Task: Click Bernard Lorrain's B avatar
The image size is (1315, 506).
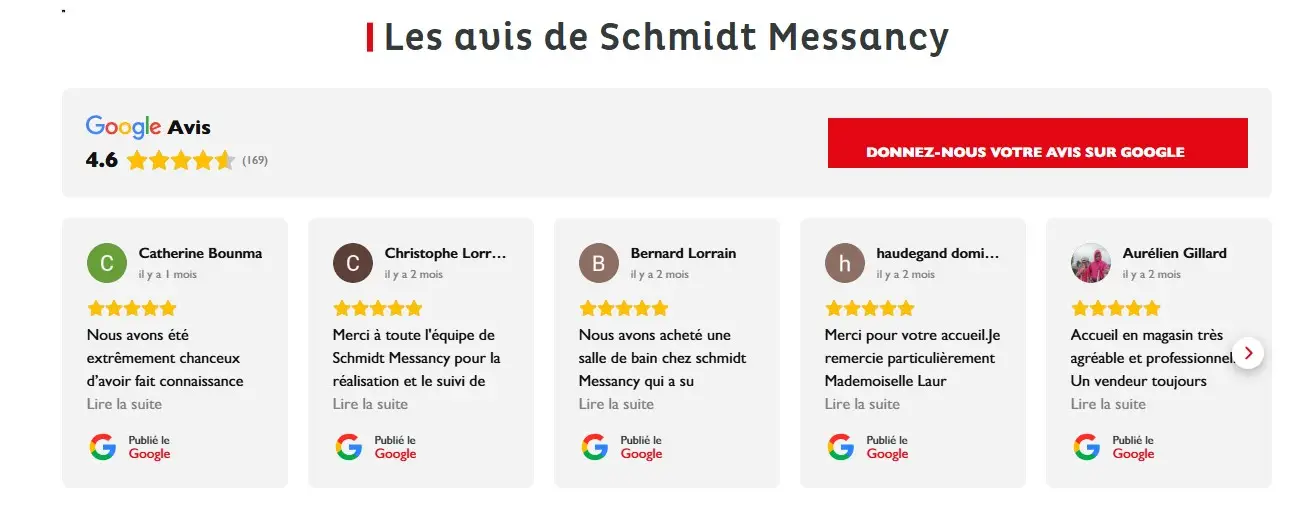Action: click(599, 263)
